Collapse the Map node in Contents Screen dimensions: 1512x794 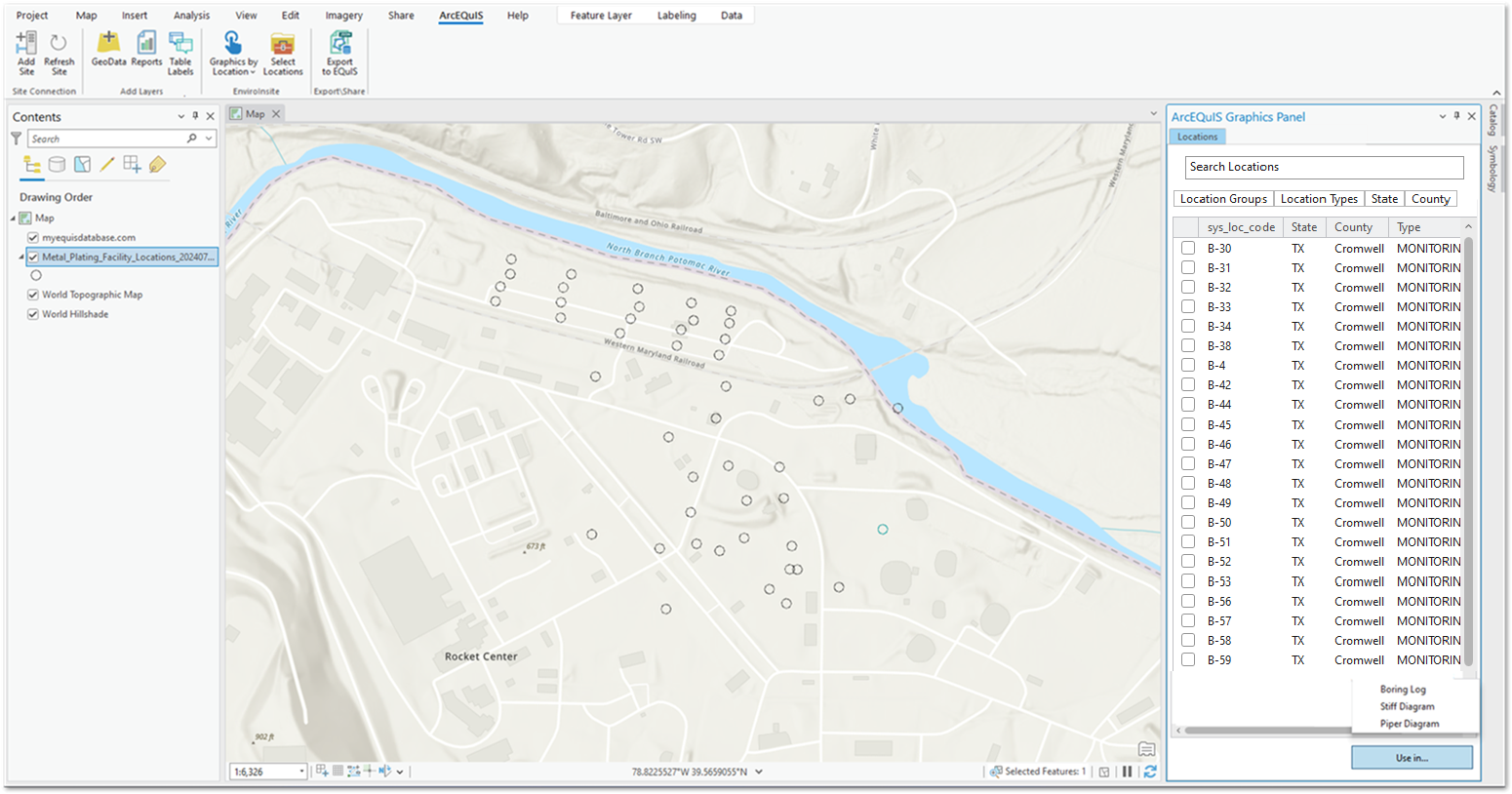click(14, 218)
